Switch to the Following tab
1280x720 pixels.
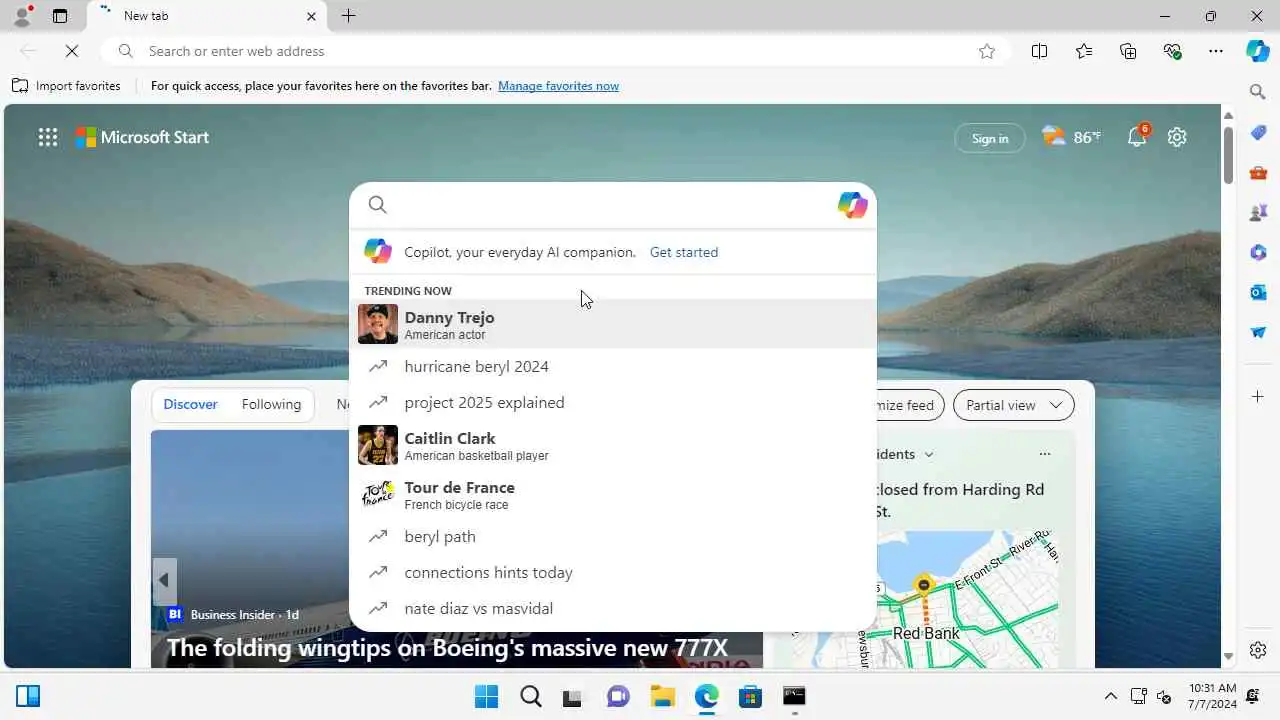click(271, 404)
